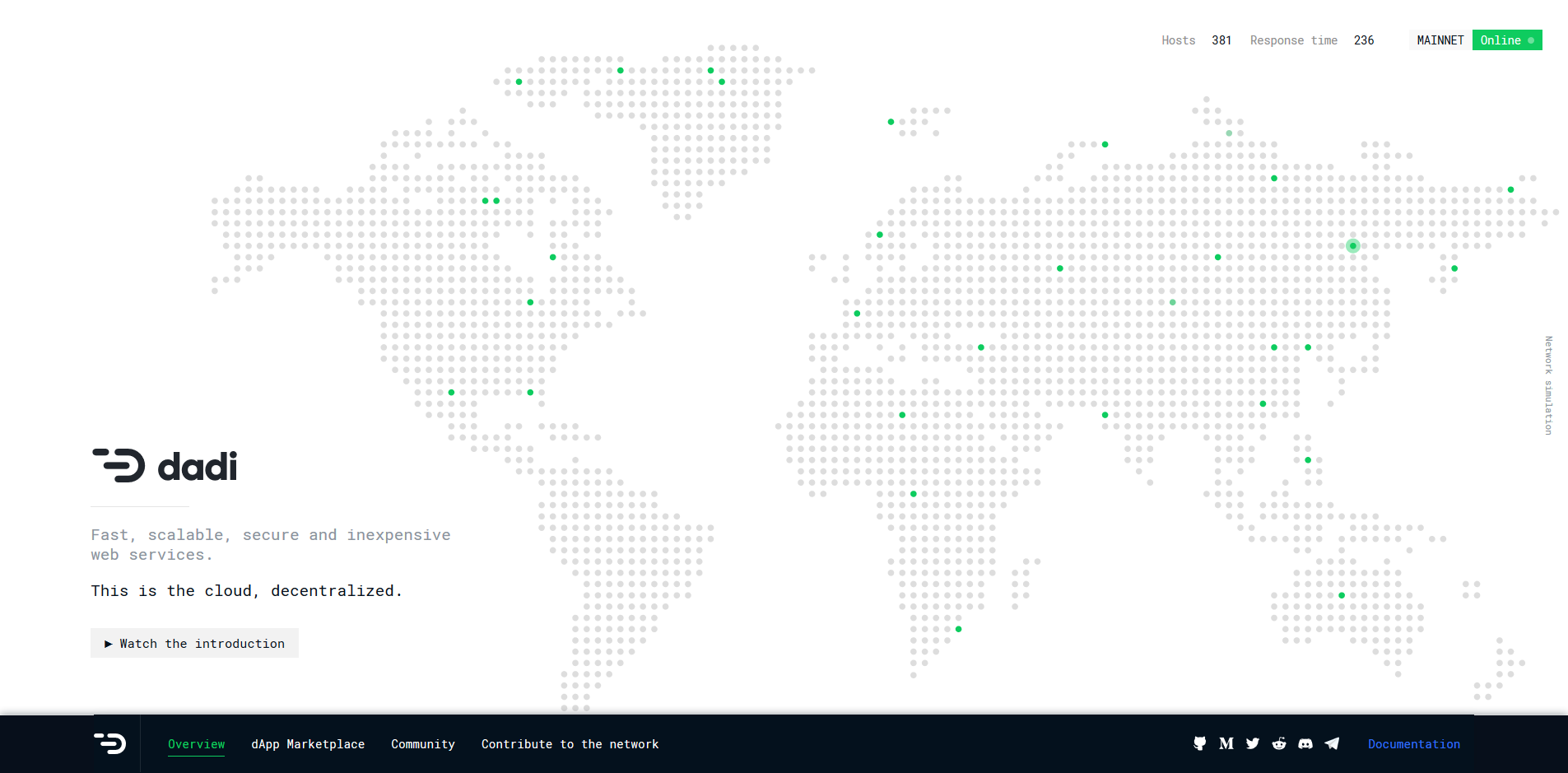Click the MAINNET label
The width and height of the screenshot is (1568, 773).
click(x=1440, y=40)
